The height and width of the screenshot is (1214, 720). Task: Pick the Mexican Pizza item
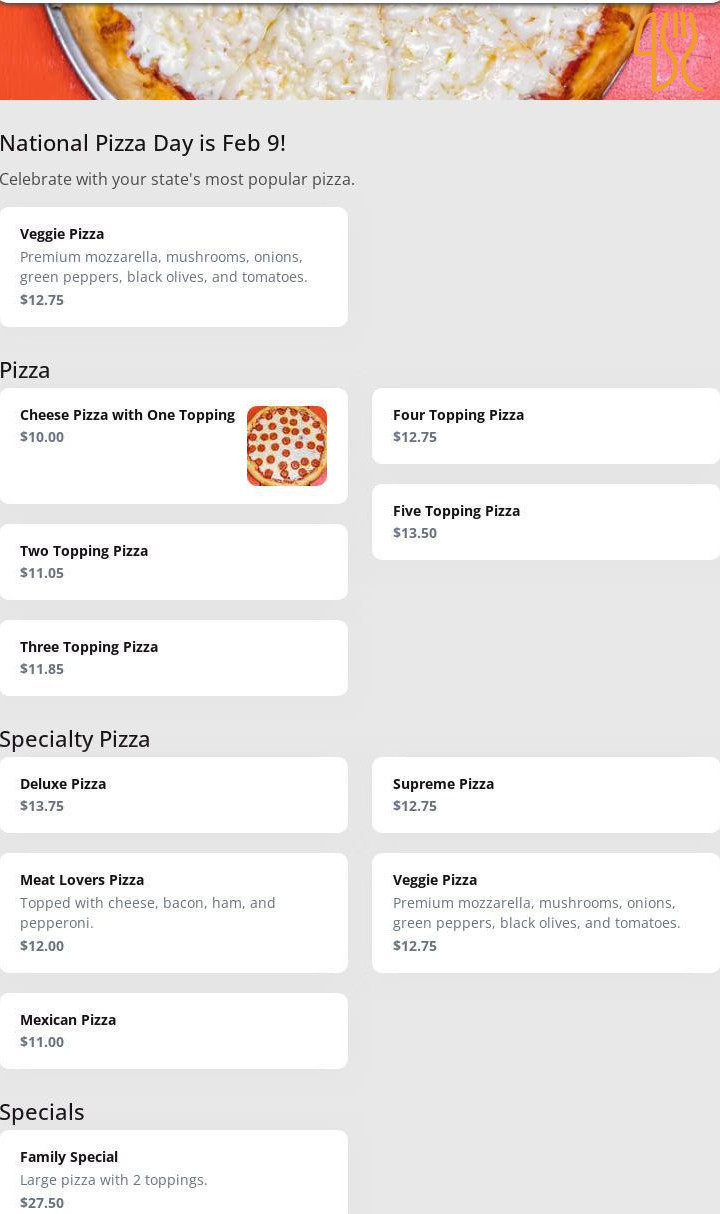pos(173,1031)
